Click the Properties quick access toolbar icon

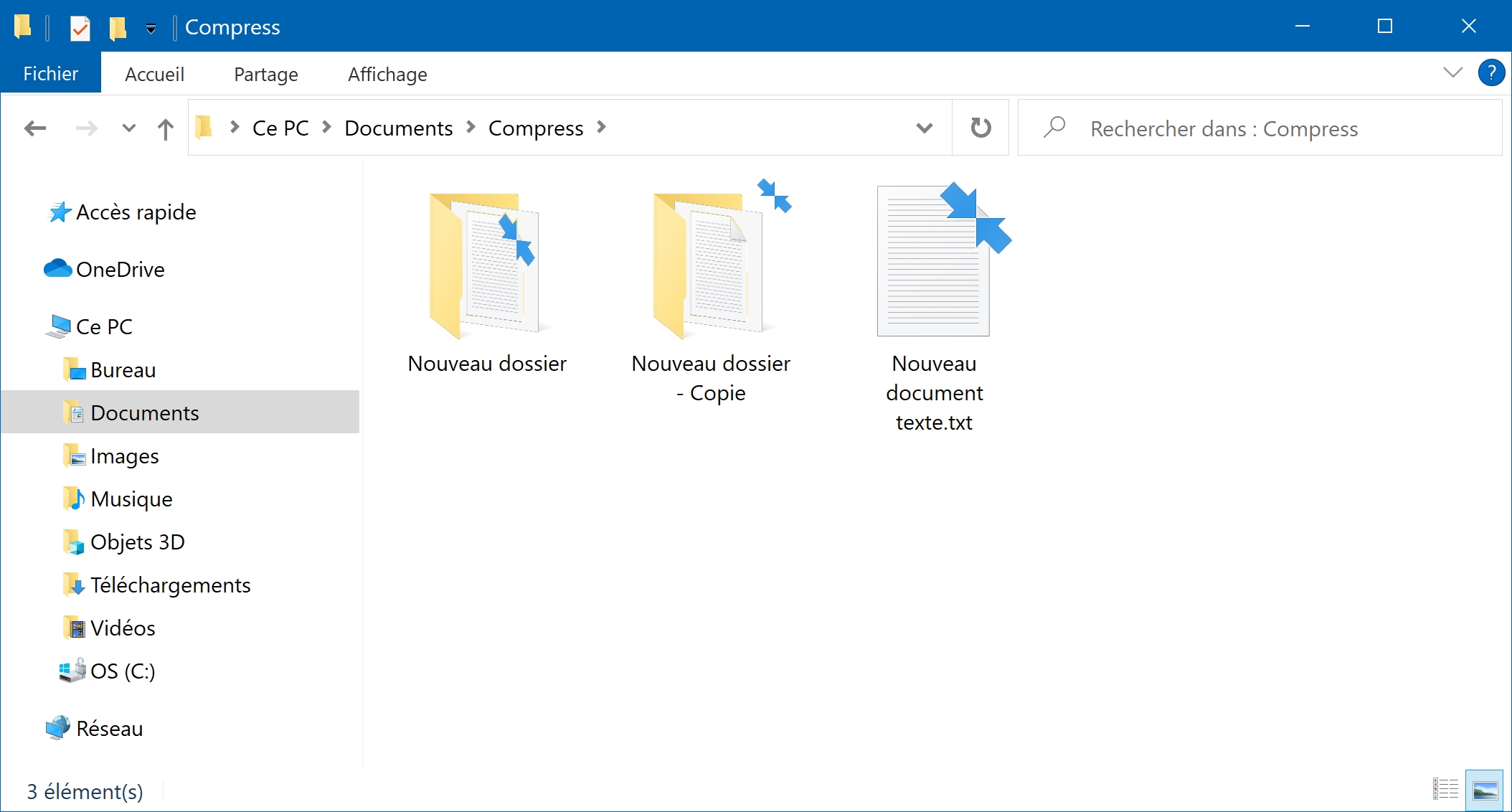click(x=80, y=28)
